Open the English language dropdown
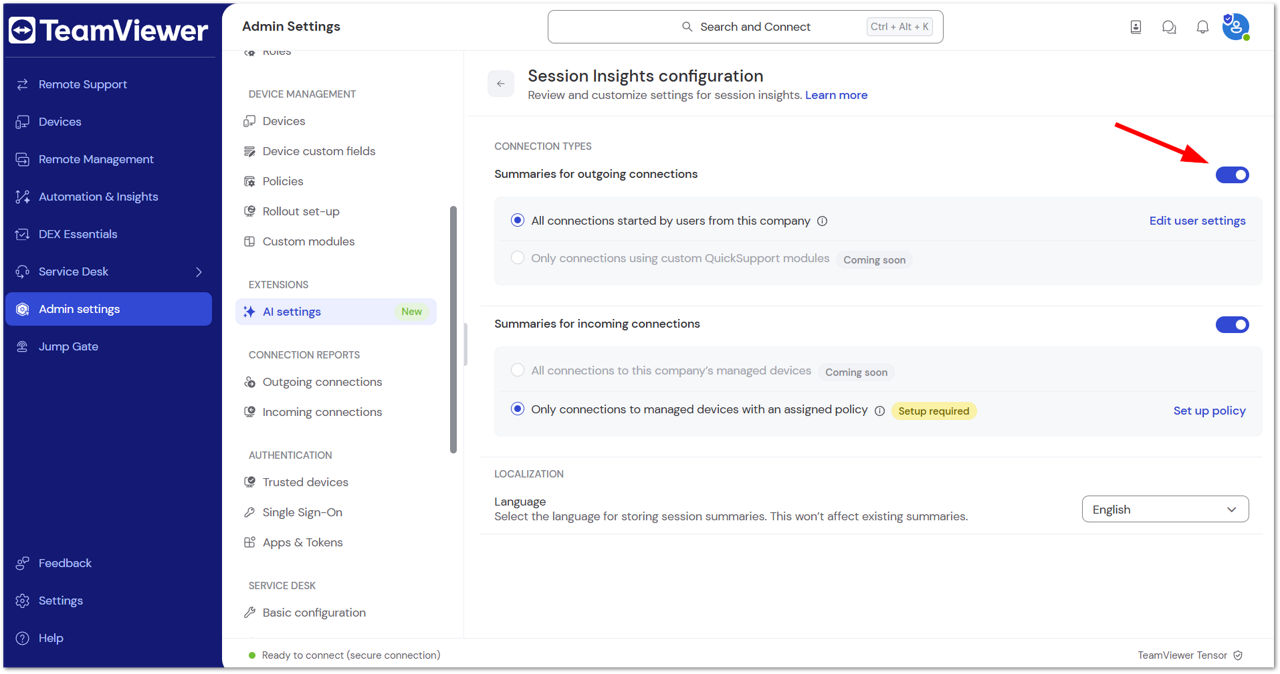 click(x=1165, y=510)
